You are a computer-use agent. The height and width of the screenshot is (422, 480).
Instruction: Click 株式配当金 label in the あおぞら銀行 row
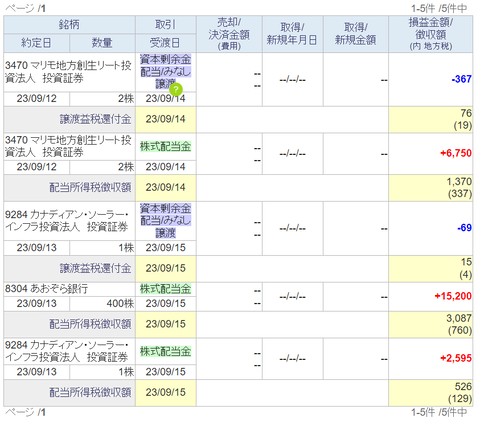[165, 289]
